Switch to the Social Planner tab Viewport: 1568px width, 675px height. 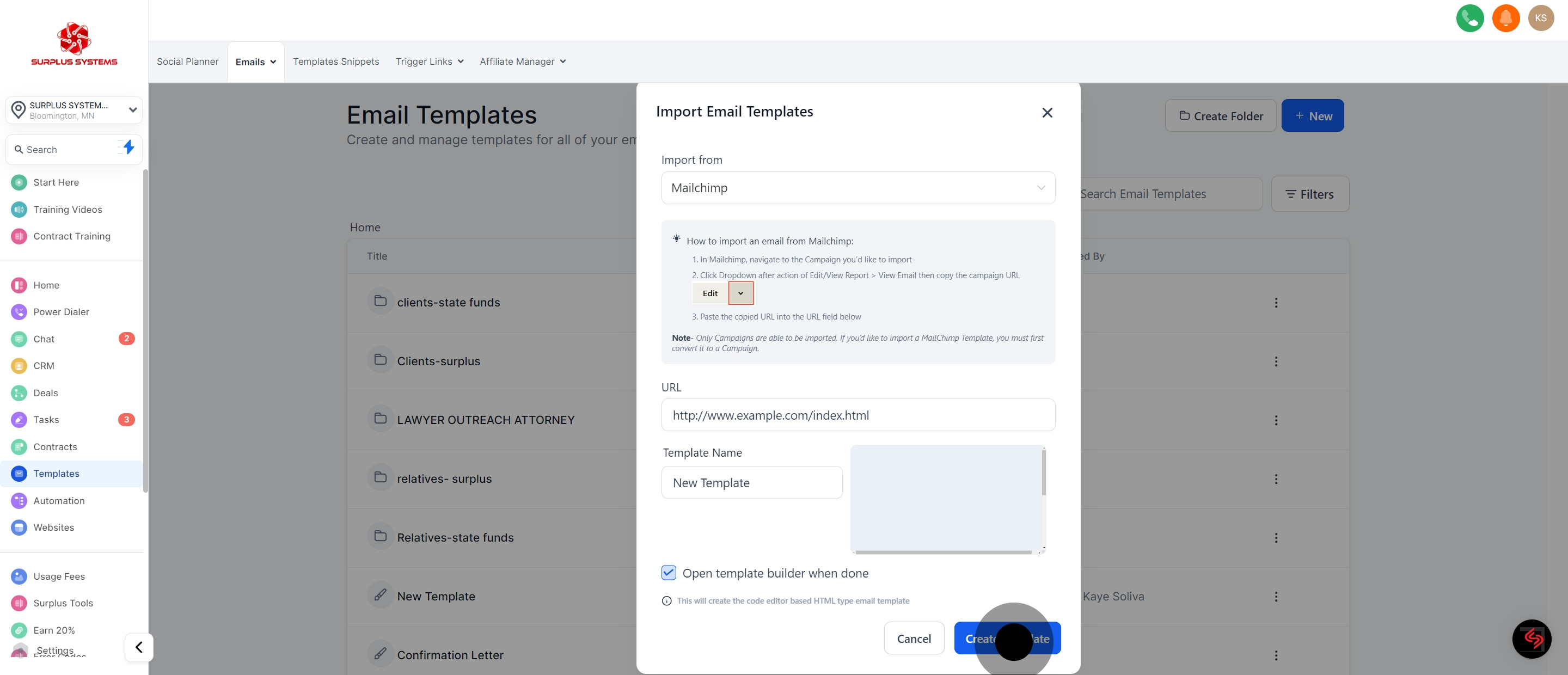coord(187,61)
